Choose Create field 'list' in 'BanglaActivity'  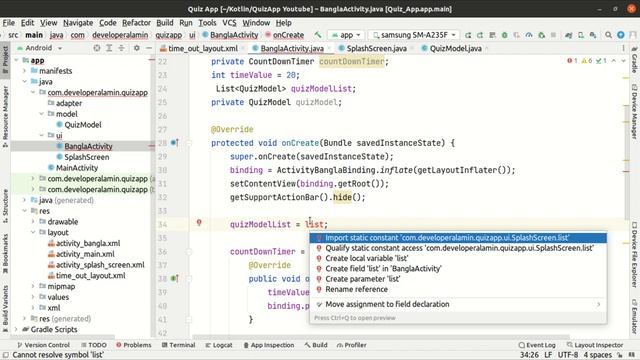458,269
